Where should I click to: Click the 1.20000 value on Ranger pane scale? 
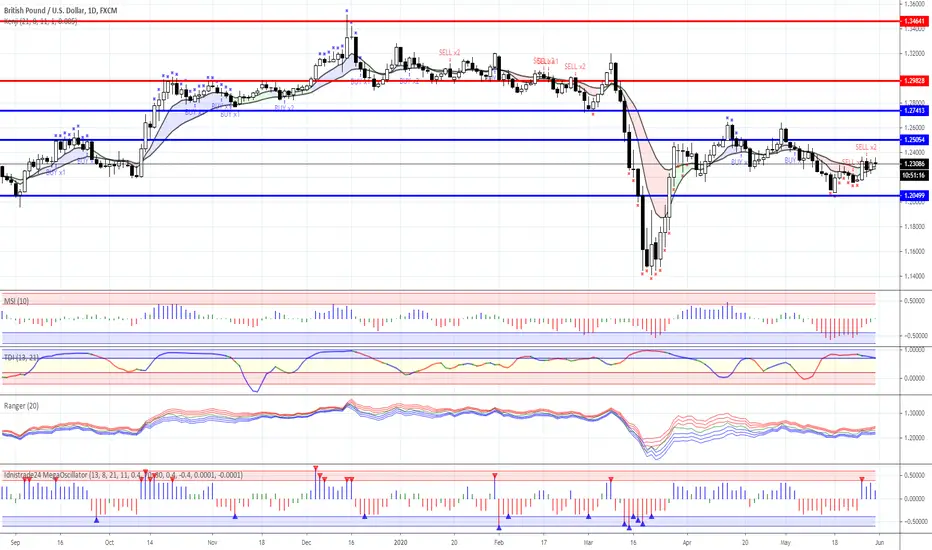coord(914,438)
